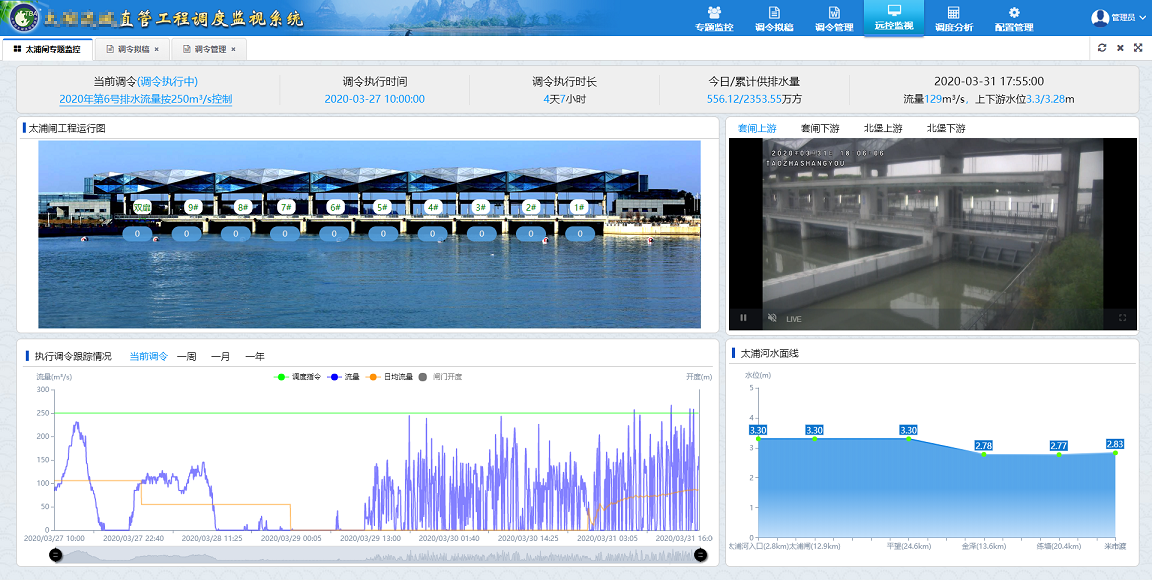Select the 北堡上游 camera tab
Viewport: 1152px width, 580px height.
click(x=883, y=128)
